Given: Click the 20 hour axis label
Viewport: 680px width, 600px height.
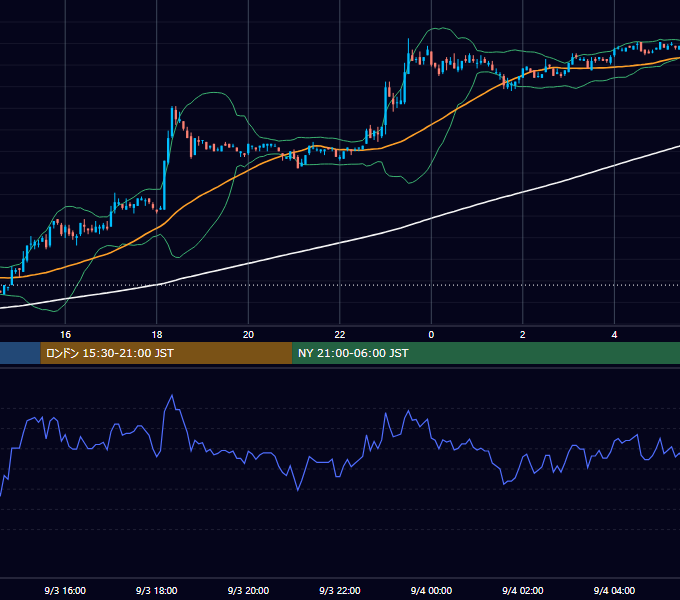Looking at the screenshot, I should (x=248, y=335).
